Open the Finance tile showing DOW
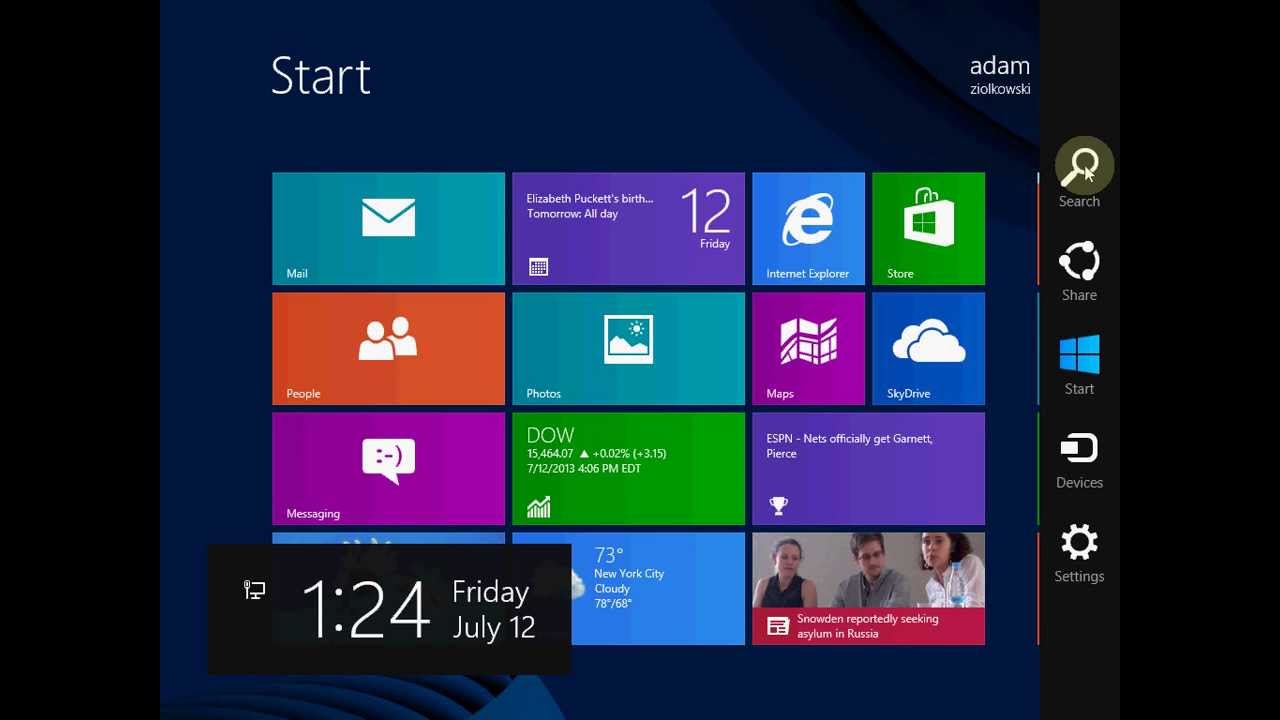Image resolution: width=1280 pixels, height=720 pixels. [x=628, y=469]
